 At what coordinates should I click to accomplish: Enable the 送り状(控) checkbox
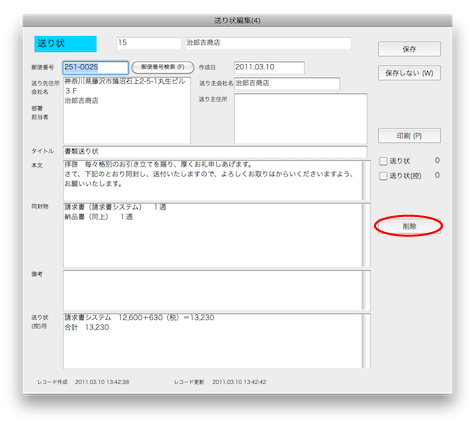[x=383, y=176]
